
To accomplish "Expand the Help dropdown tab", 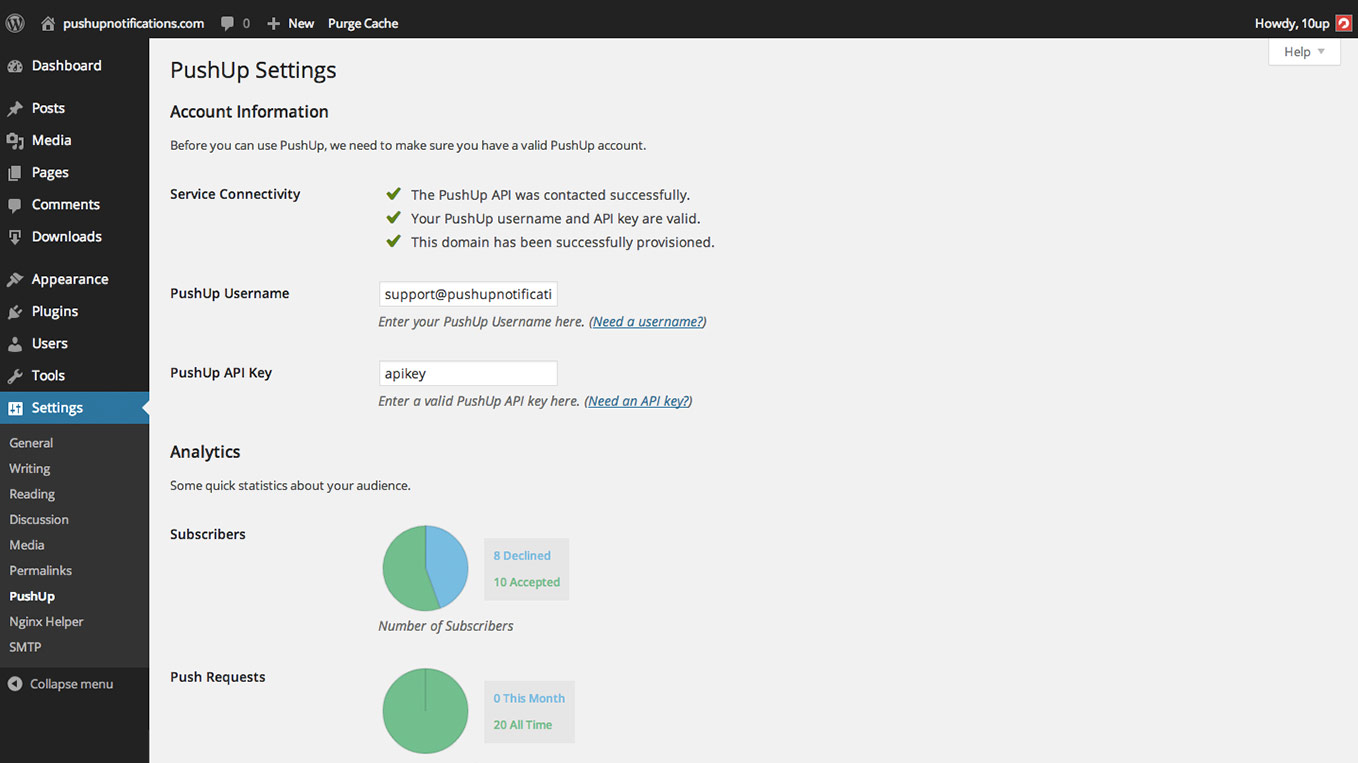I will pyautogui.click(x=1304, y=52).
